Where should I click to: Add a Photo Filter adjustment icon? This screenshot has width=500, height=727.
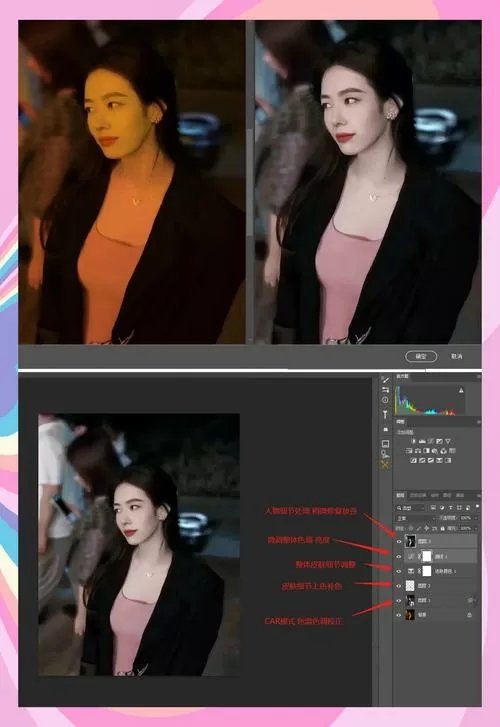[435, 451]
